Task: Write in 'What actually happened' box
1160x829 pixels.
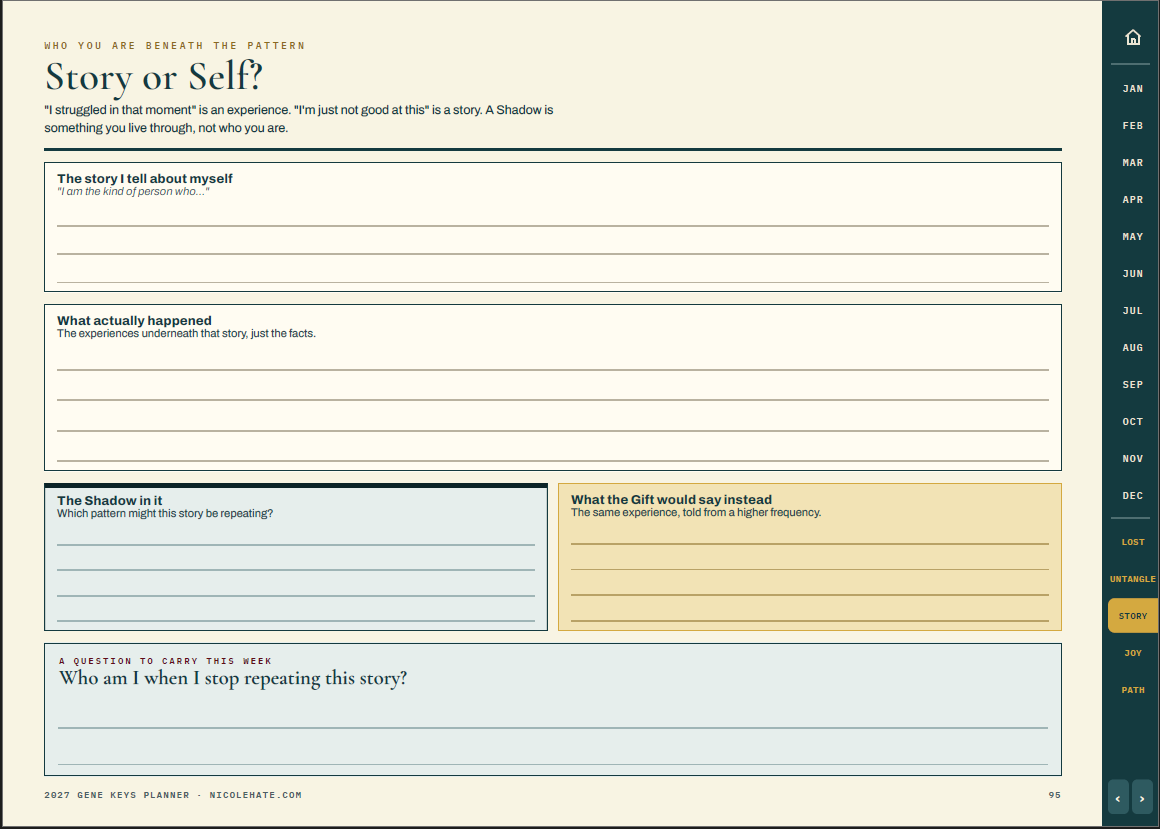Action: 553,388
